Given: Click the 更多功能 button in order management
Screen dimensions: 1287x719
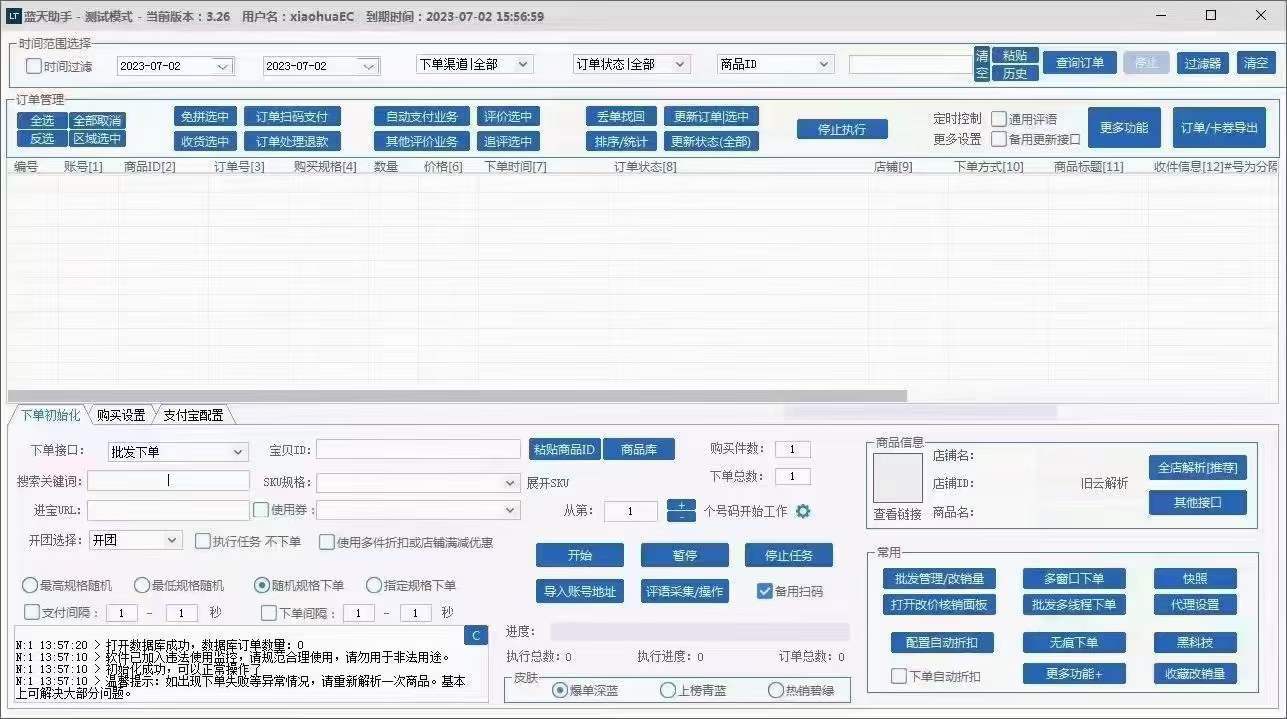Looking at the screenshot, I should click(x=1125, y=128).
